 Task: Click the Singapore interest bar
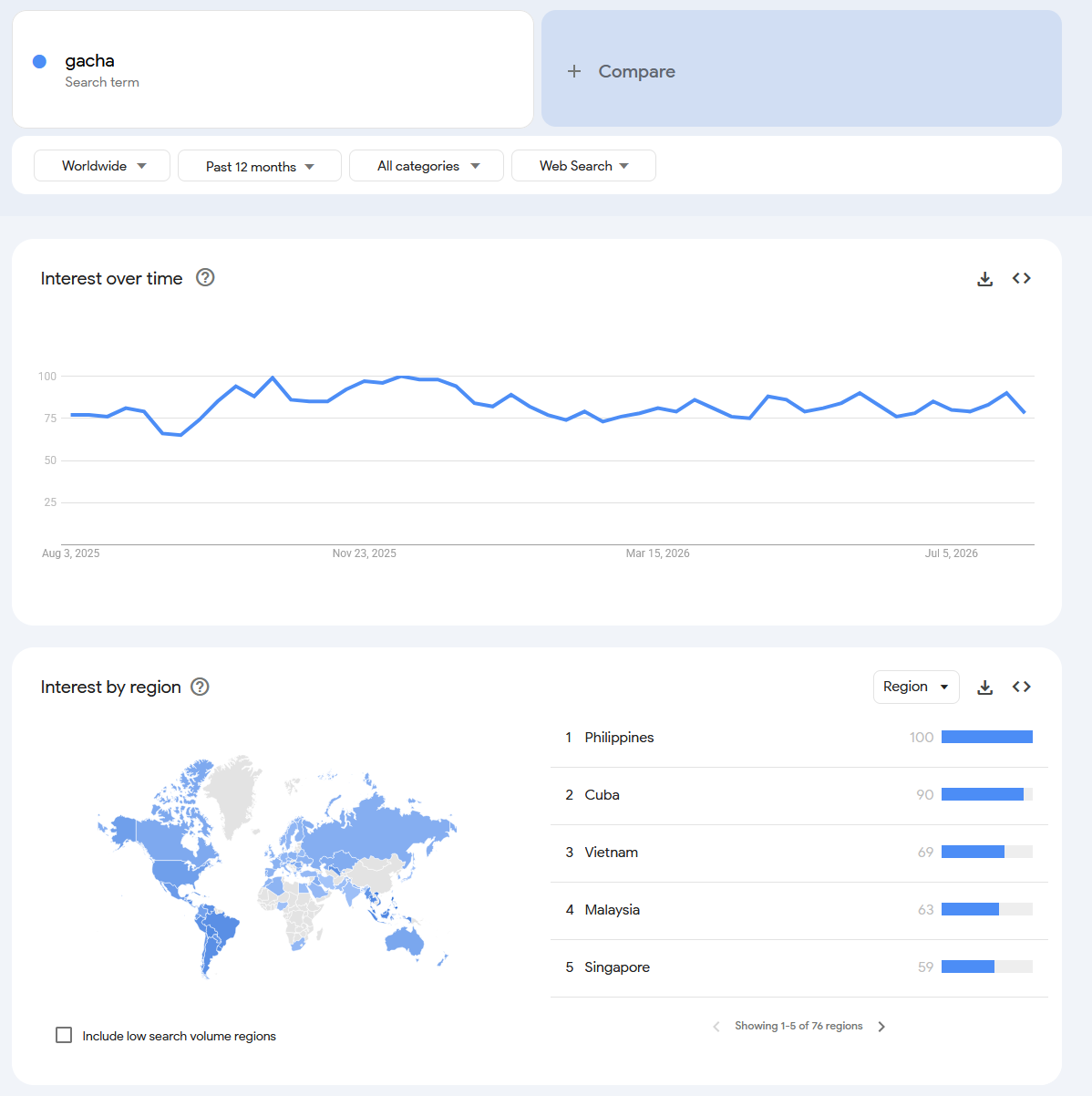[x=987, y=967]
